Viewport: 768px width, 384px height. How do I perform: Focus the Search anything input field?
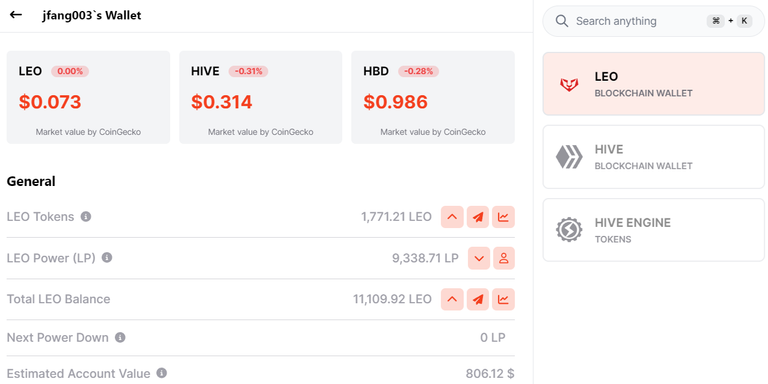[653, 21]
